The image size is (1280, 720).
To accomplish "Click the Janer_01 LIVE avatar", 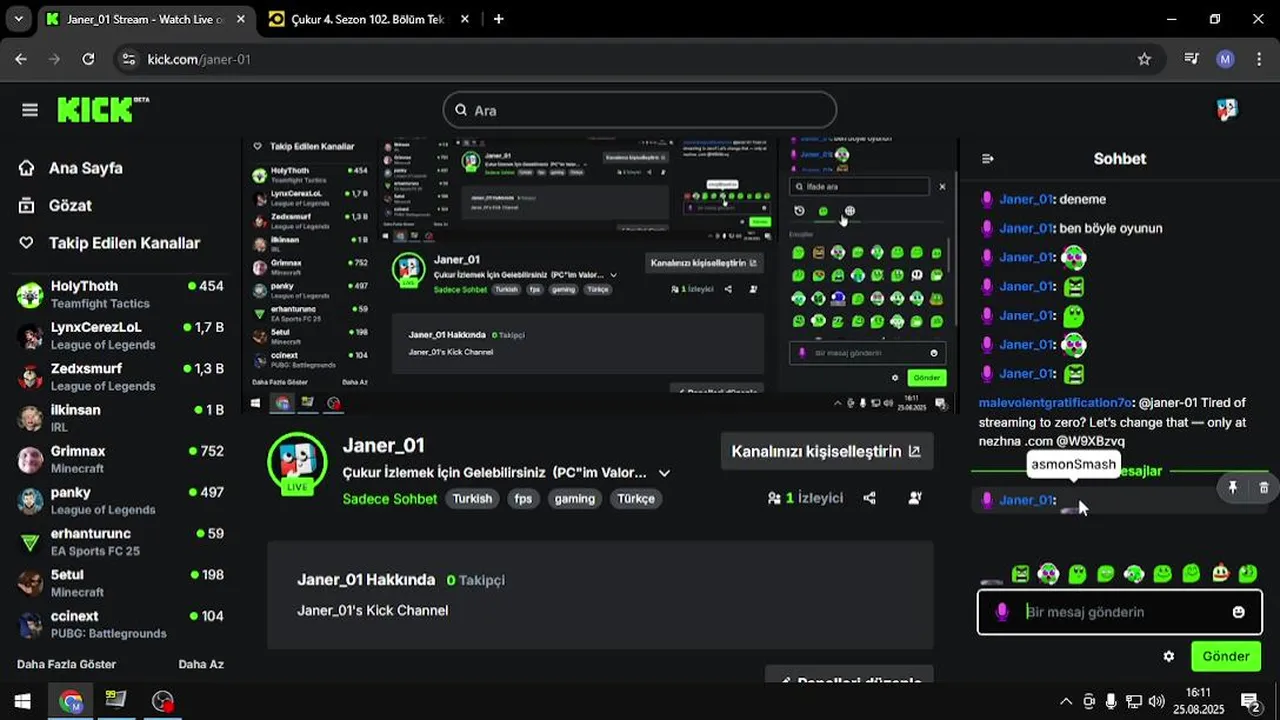I will [x=297, y=464].
